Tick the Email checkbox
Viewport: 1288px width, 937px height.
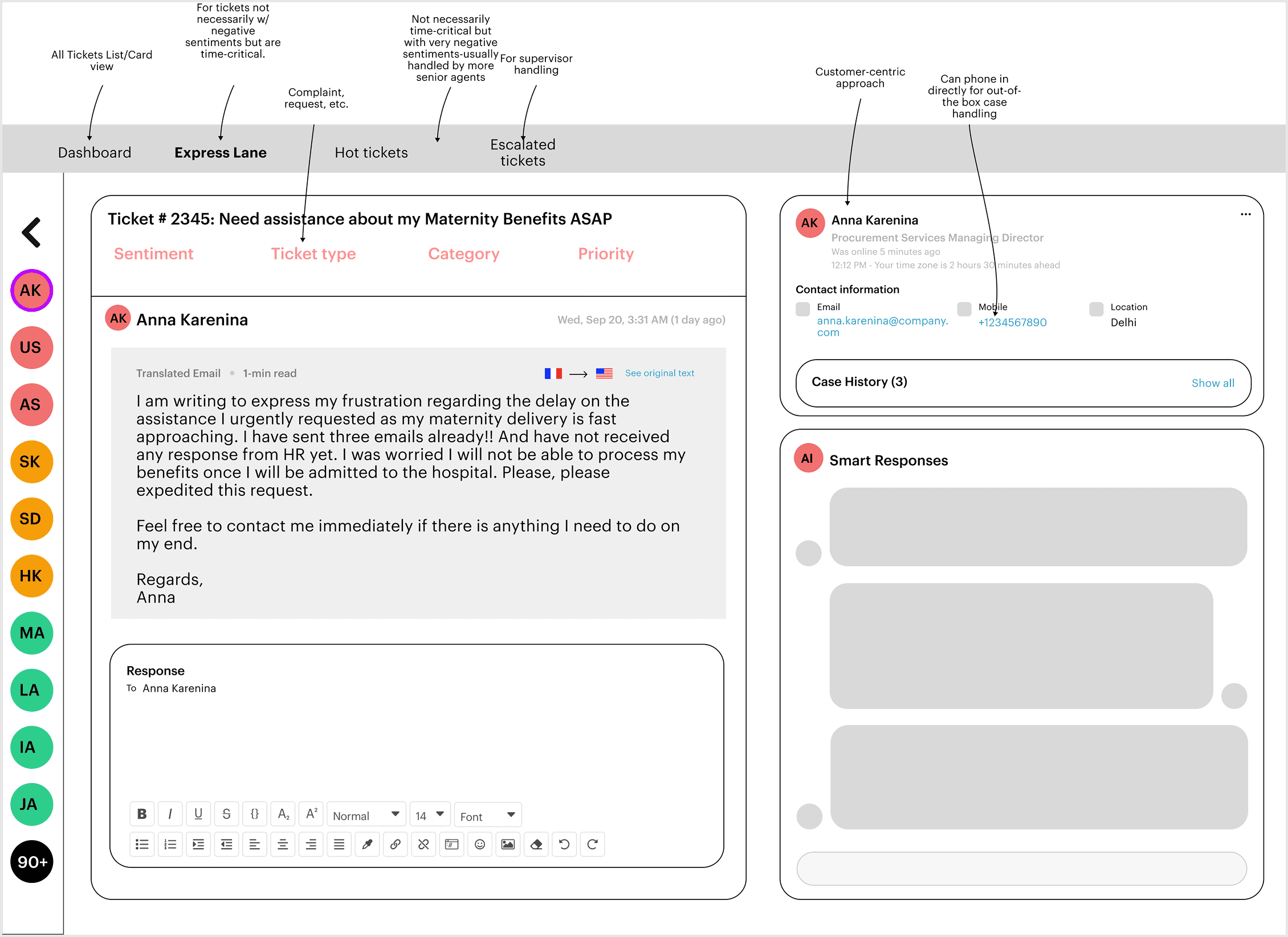click(802, 309)
